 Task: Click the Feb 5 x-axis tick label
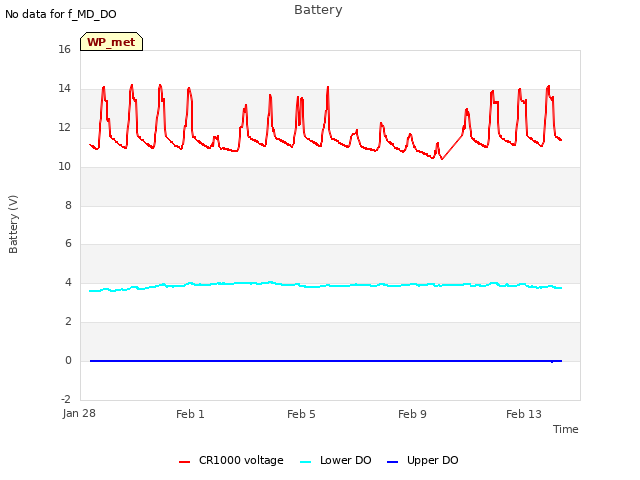tap(301, 414)
